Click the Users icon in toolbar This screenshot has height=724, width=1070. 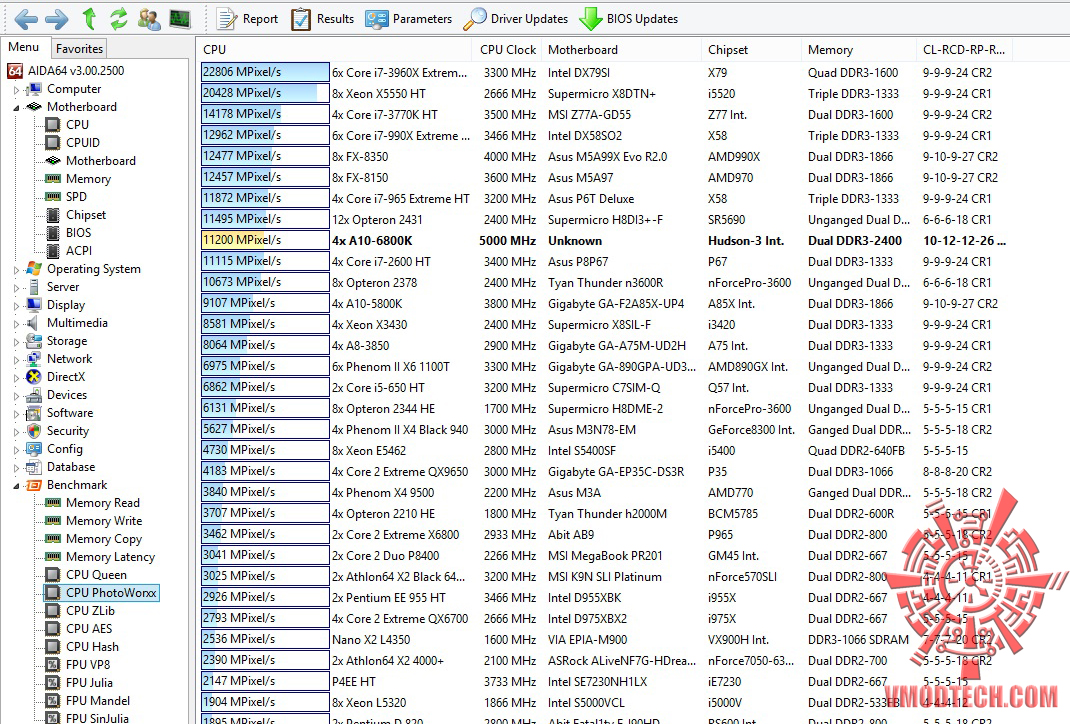[149, 19]
